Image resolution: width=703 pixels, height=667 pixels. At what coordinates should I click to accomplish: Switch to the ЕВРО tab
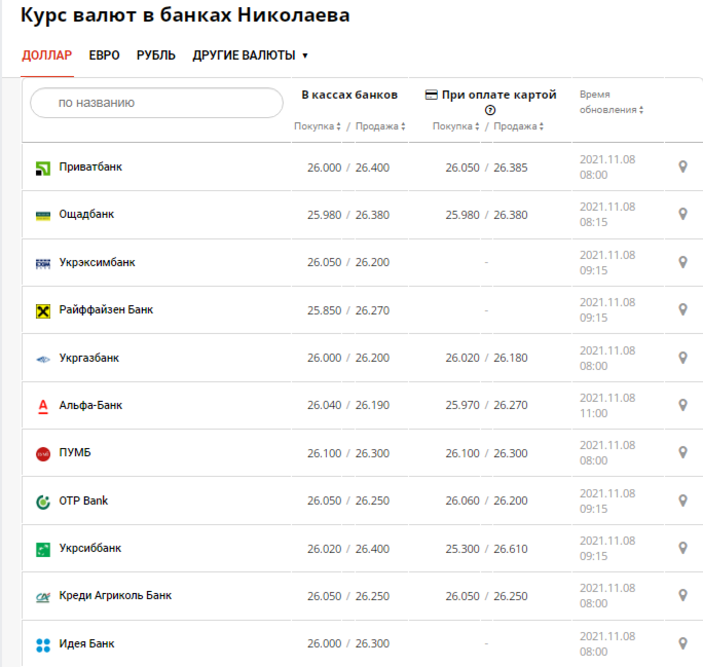click(104, 56)
